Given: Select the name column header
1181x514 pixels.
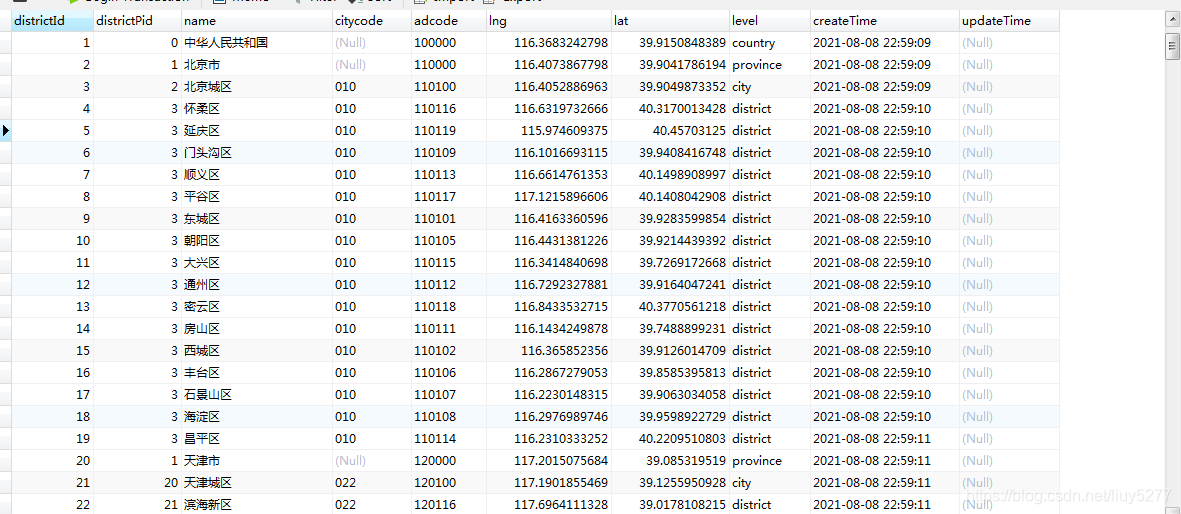Looking at the screenshot, I should 257,21.
